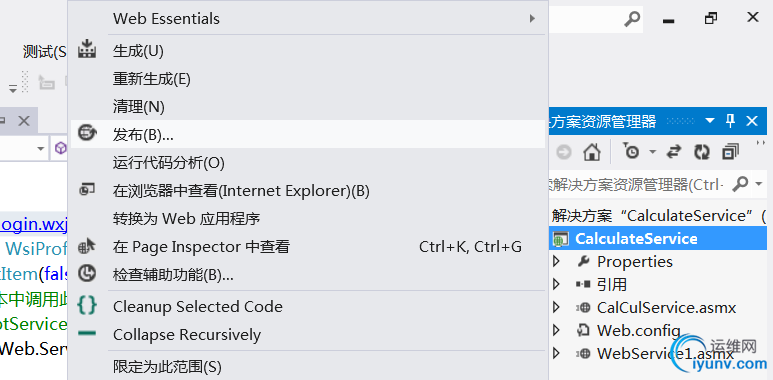
Task: Open the Solution Explorer window options dropdown arrow
Action: [710, 121]
